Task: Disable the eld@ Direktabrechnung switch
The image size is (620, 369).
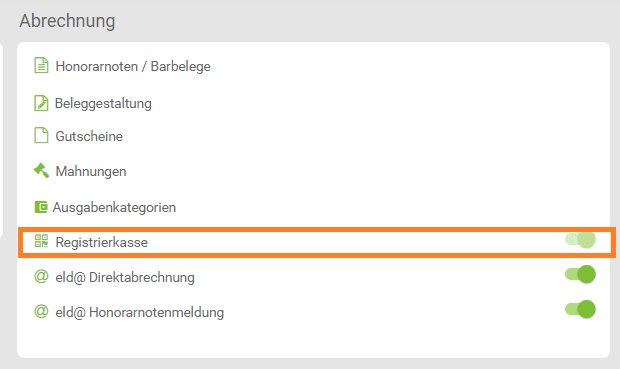Action: click(x=580, y=274)
